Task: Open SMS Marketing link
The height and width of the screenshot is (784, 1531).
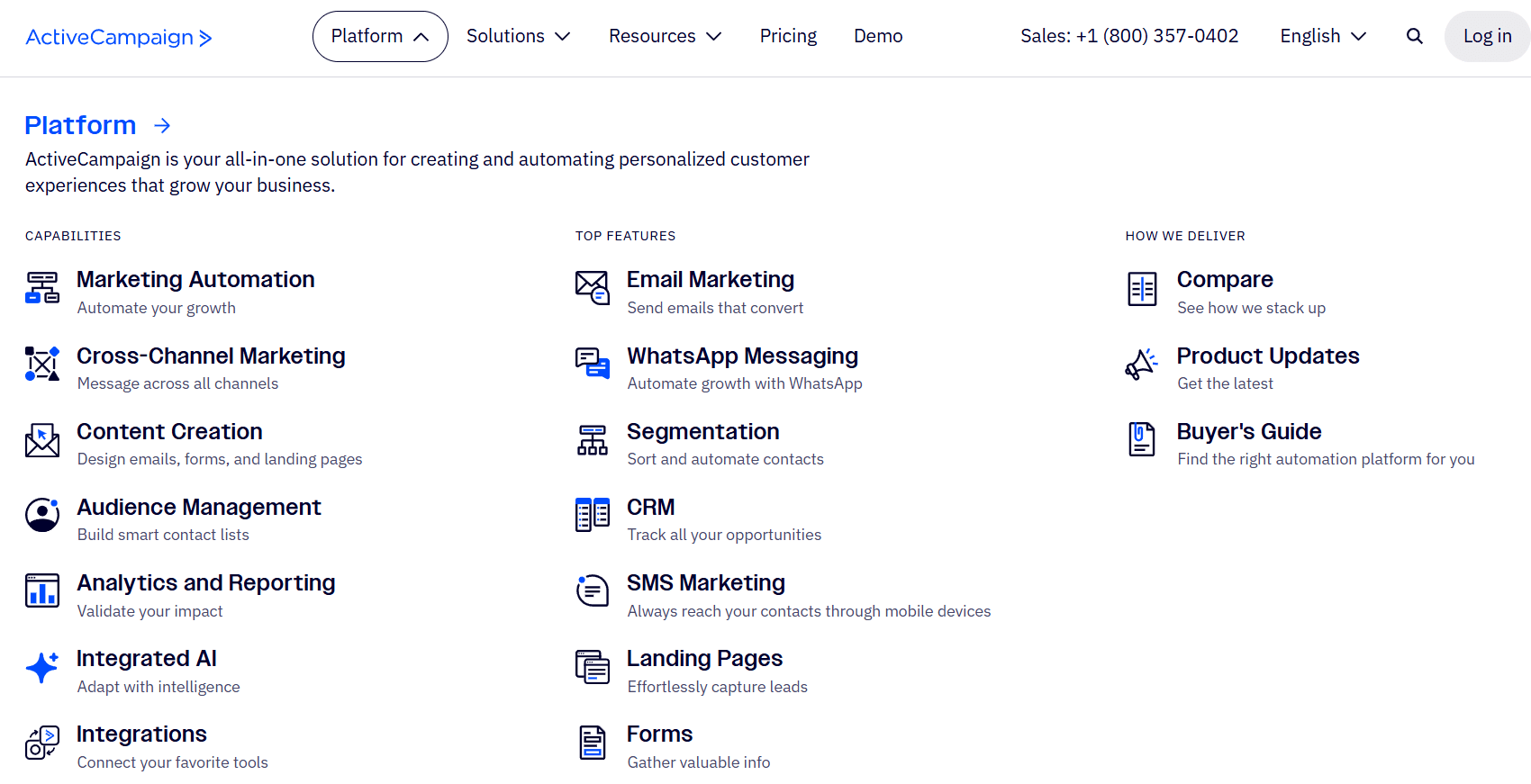Action: tap(706, 583)
